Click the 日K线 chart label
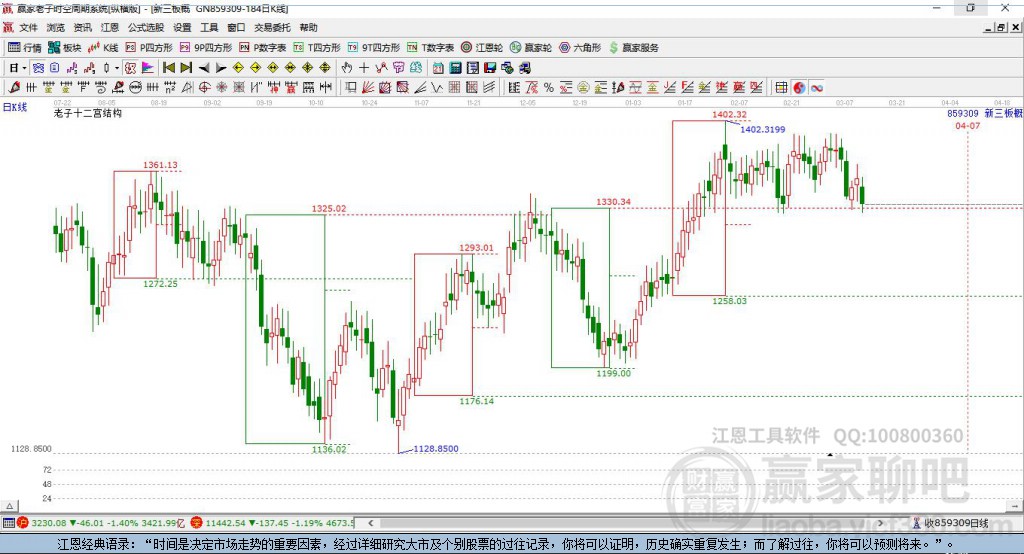This screenshot has width=1024, height=554. [x=15, y=107]
